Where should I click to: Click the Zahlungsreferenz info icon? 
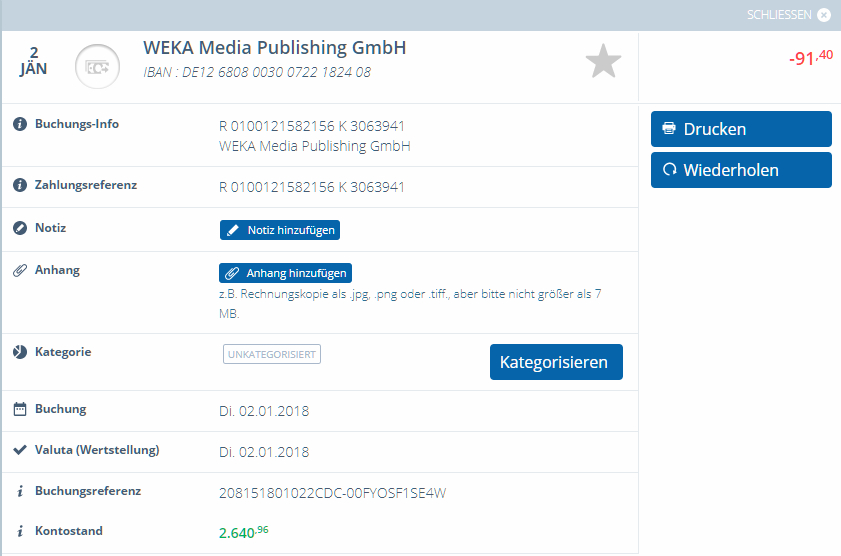(x=20, y=186)
